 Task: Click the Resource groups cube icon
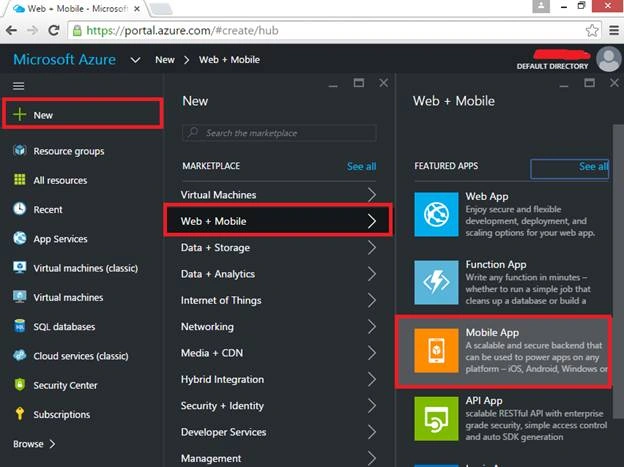[20, 150]
